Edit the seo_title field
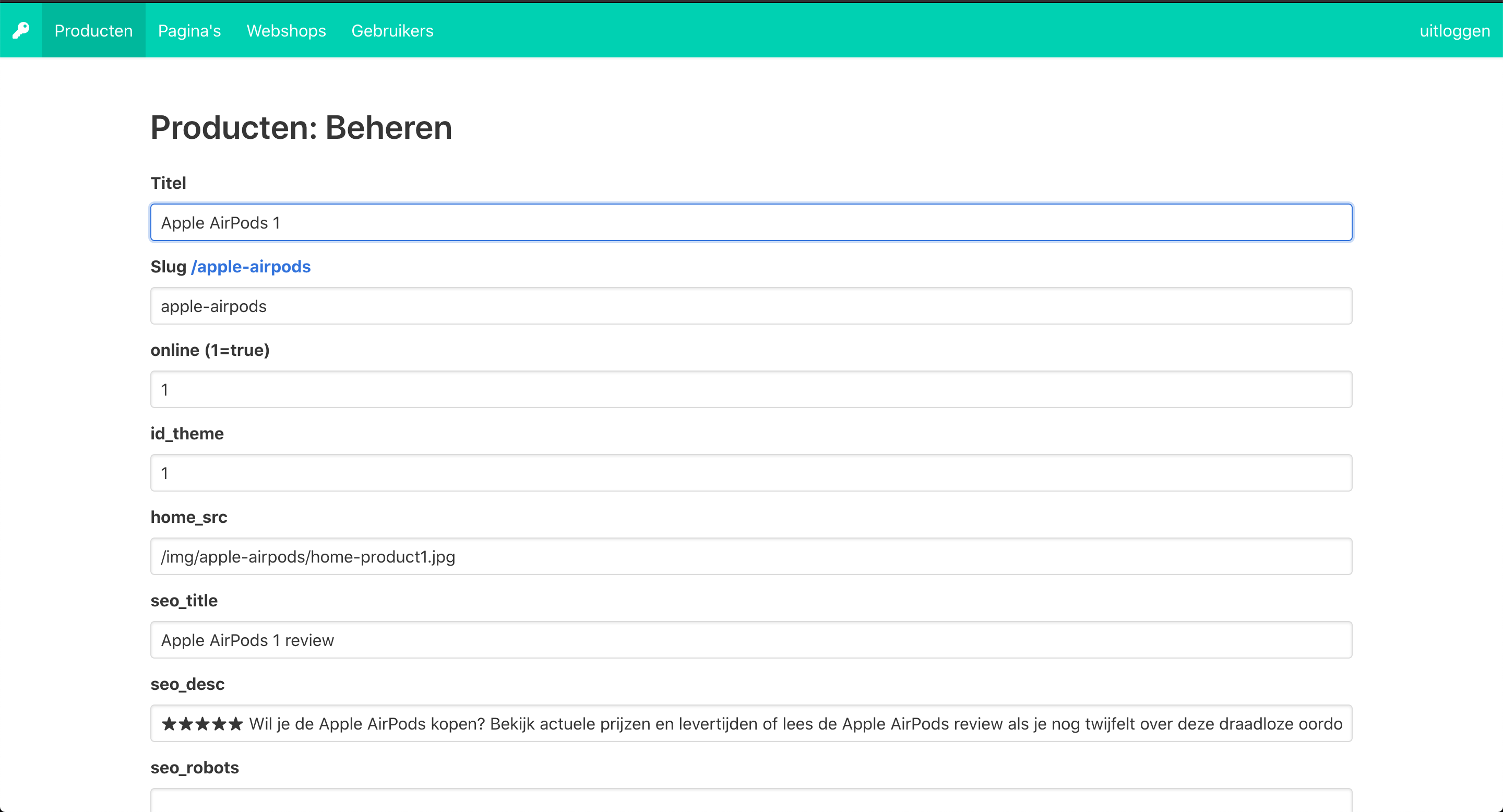The image size is (1503, 812). 751,640
